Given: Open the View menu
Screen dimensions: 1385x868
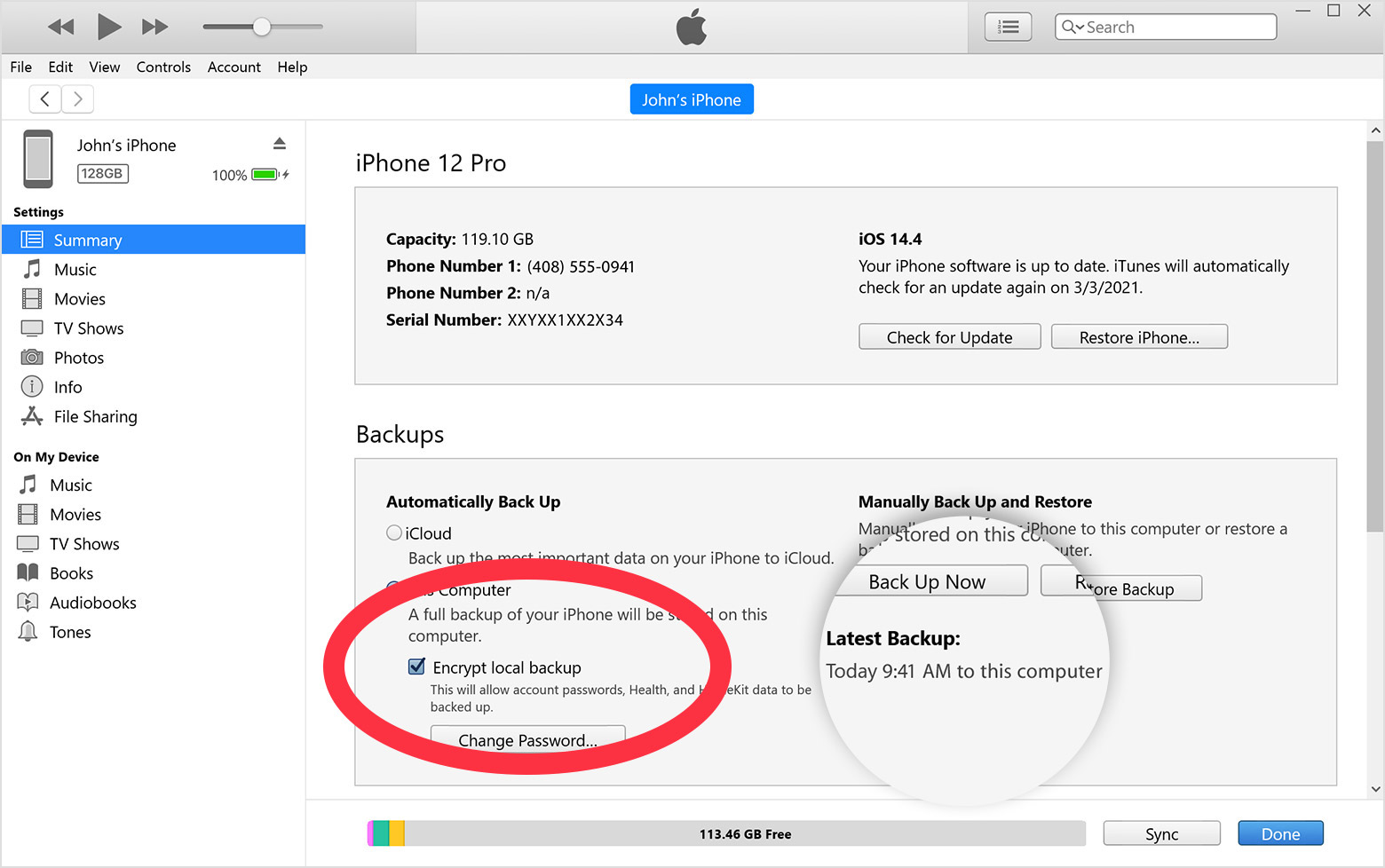Looking at the screenshot, I should pos(104,67).
